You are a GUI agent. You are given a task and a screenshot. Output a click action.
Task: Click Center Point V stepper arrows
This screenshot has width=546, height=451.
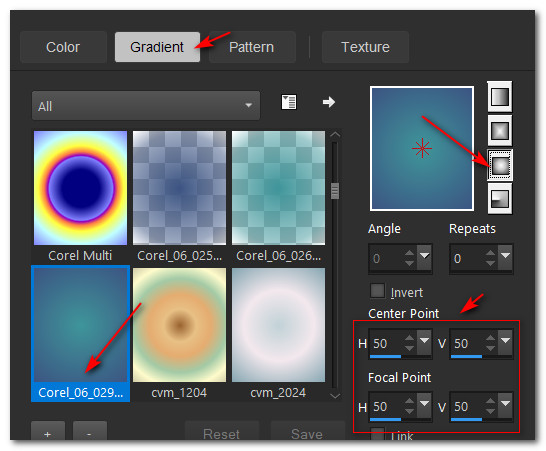(490, 343)
